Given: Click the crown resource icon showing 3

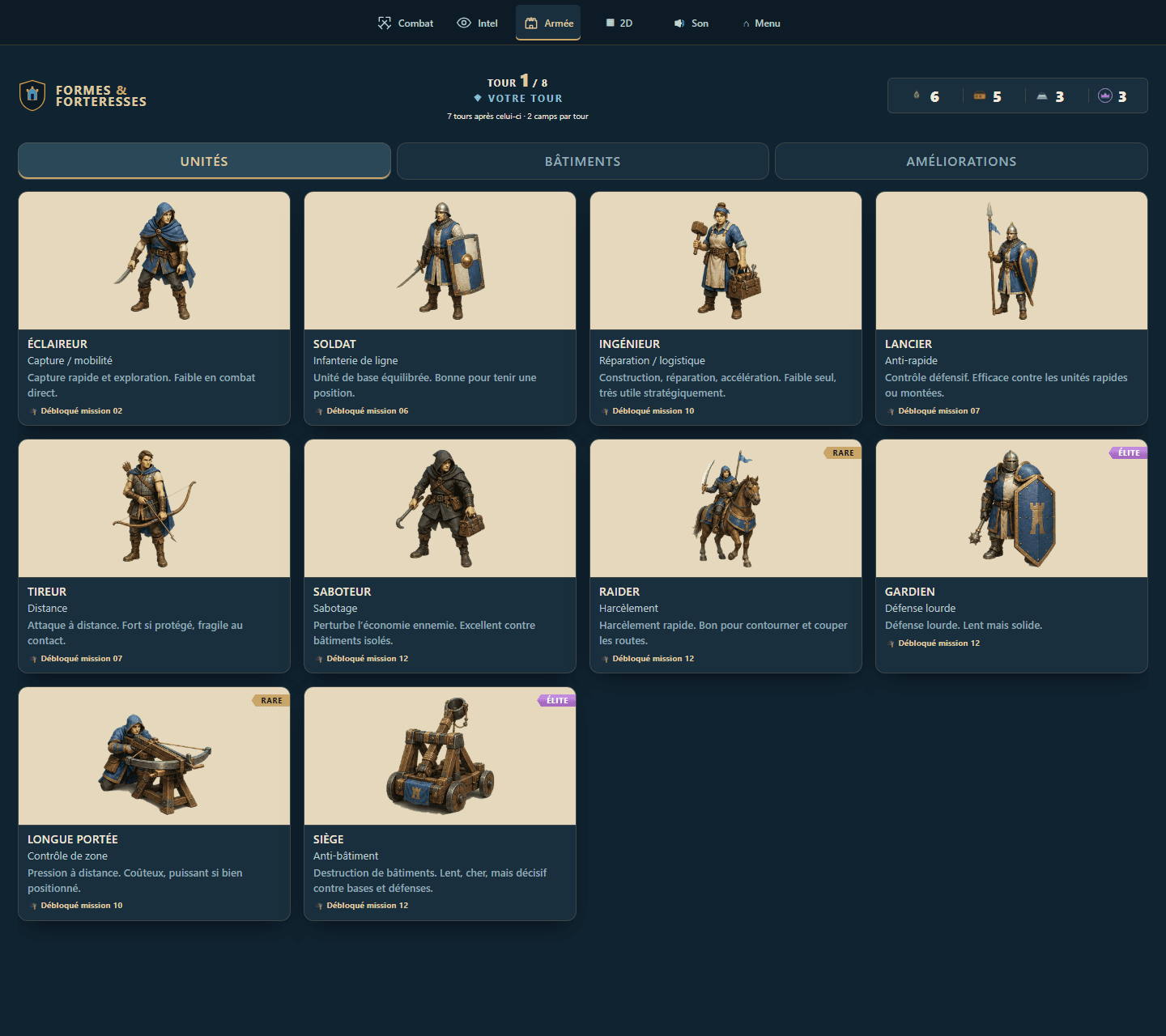Looking at the screenshot, I should (1105, 96).
